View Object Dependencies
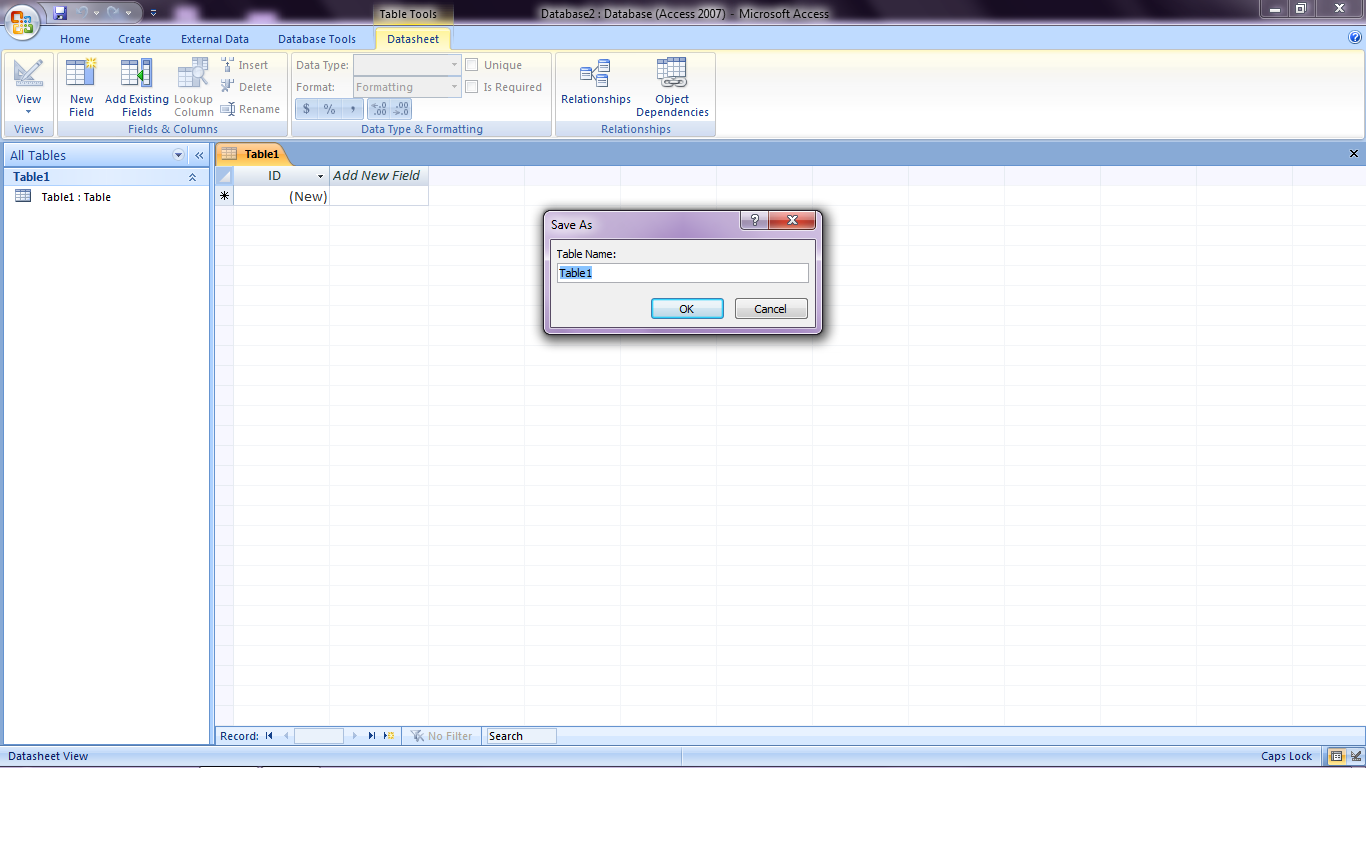The height and width of the screenshot is (844, 1366). [x=671, y=86]
